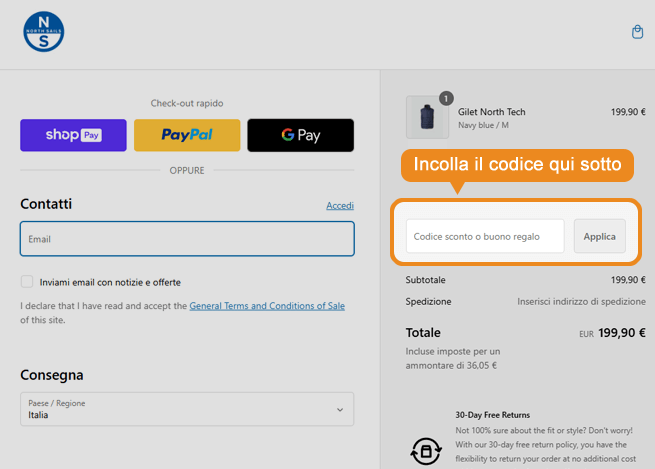This screenshot has width=655, height=469.
Task: Choose PayPal express checkout
Action: point(187,135)
